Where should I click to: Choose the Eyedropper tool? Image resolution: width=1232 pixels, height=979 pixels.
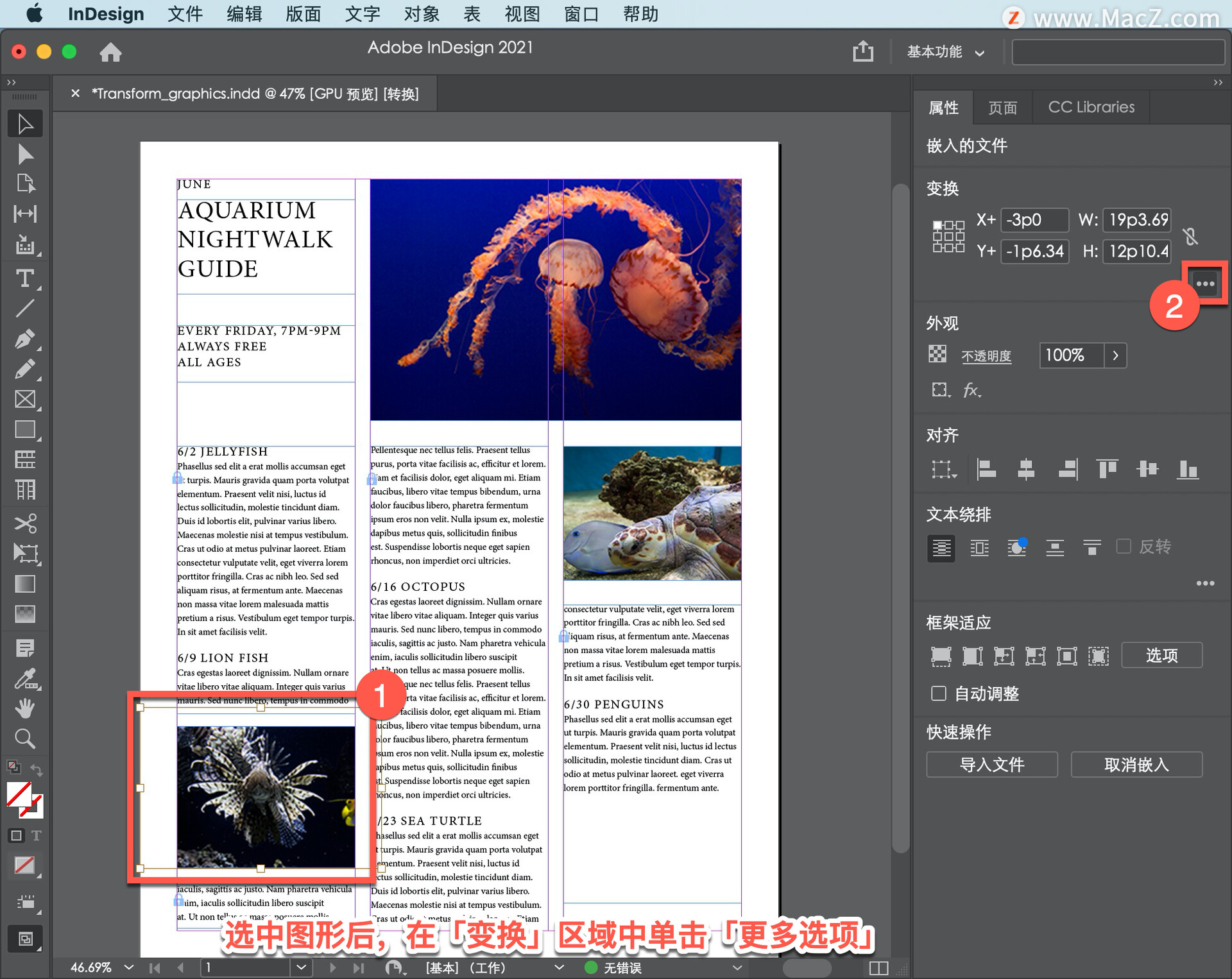(x=24, y=678)
